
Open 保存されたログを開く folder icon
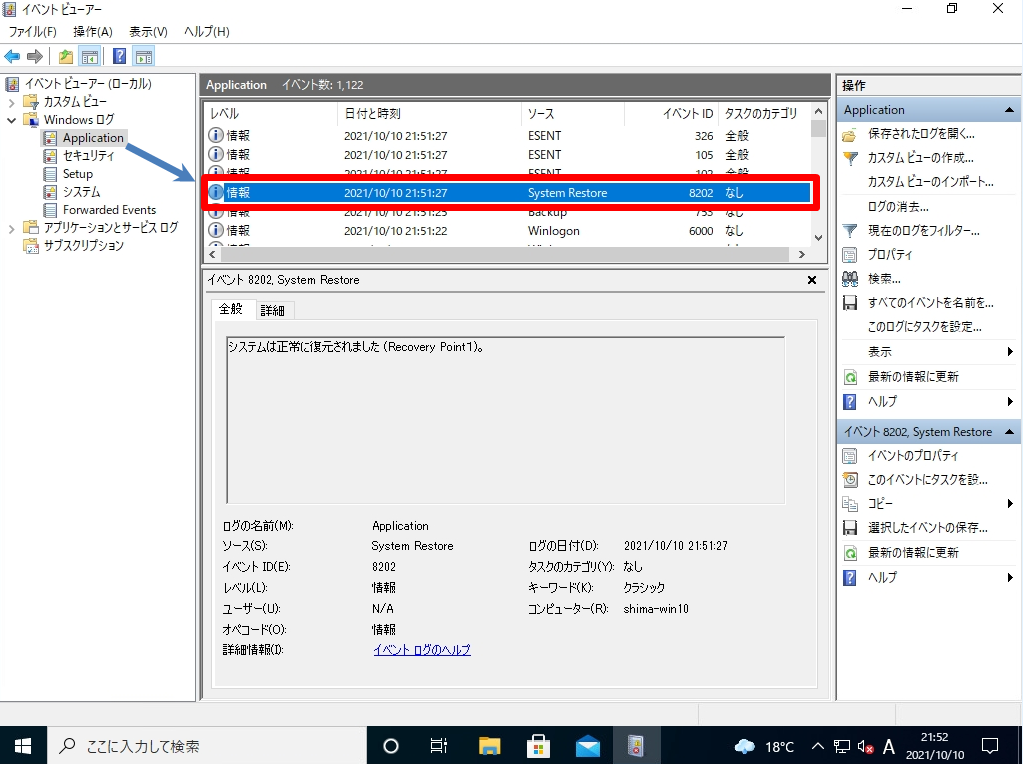[x=849, y=134]
